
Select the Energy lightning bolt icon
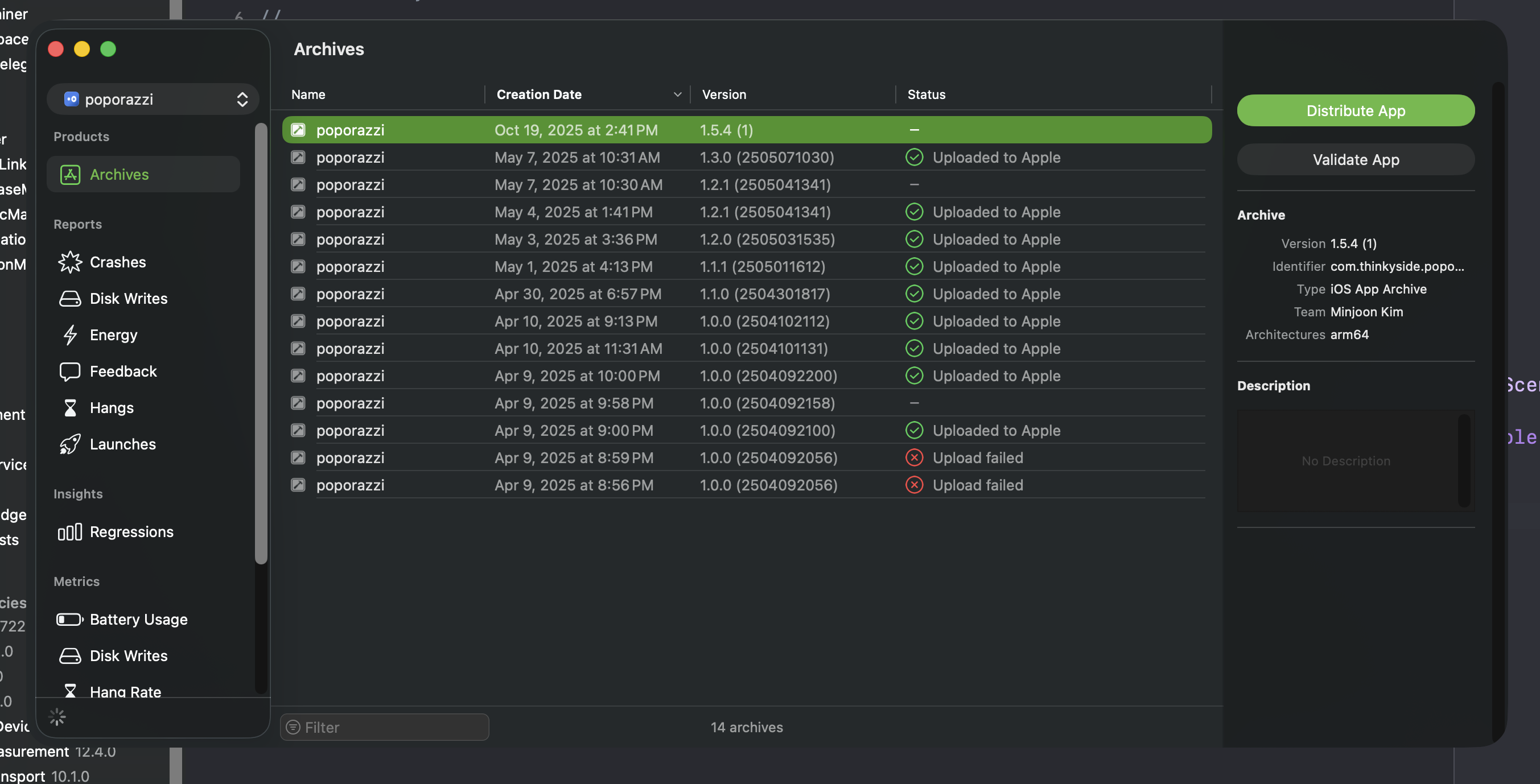70,335
